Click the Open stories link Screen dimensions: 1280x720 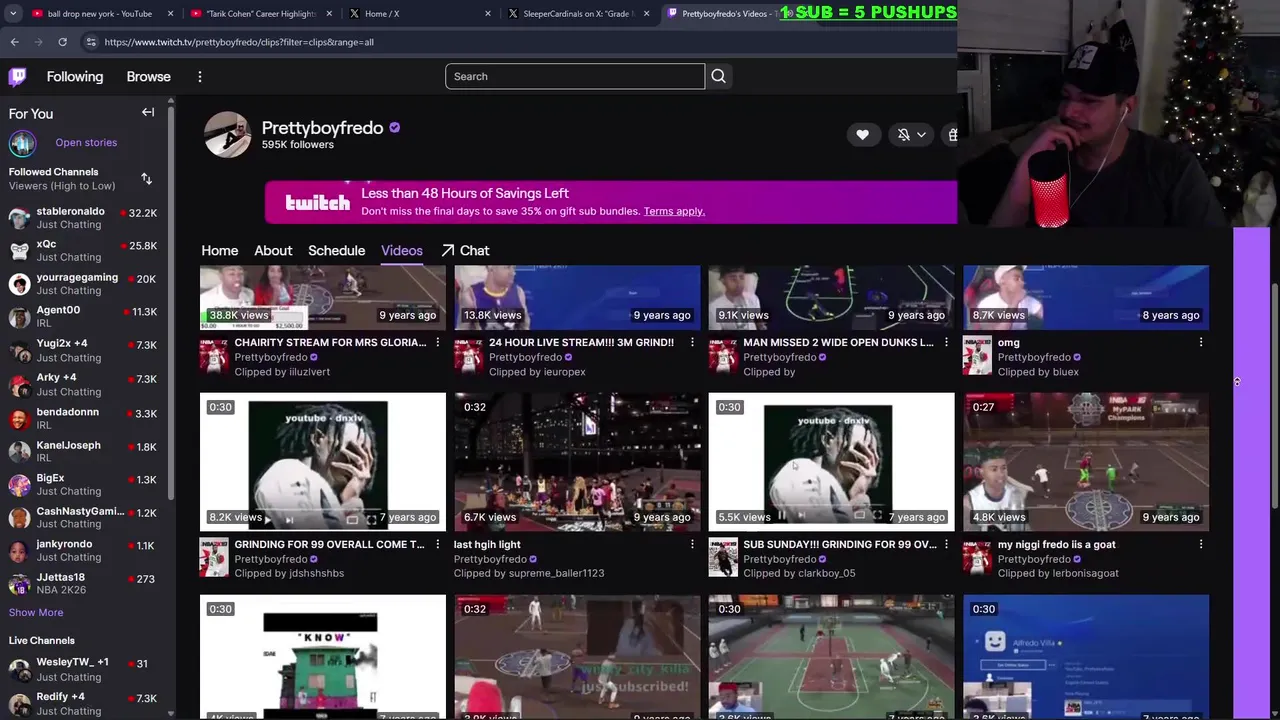[x=86, y=143]
